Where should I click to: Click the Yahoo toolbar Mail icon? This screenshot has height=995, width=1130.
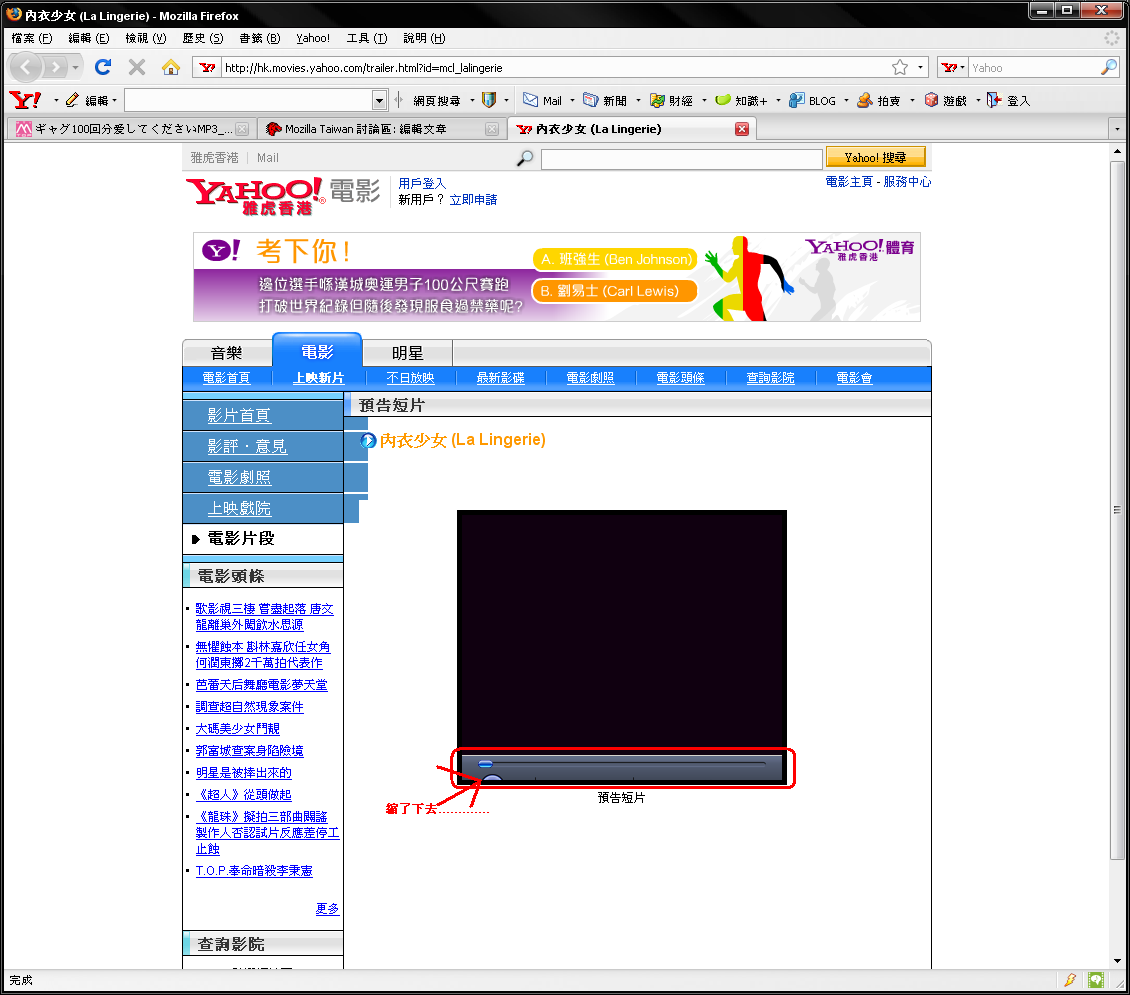click(x=531, y=100)
